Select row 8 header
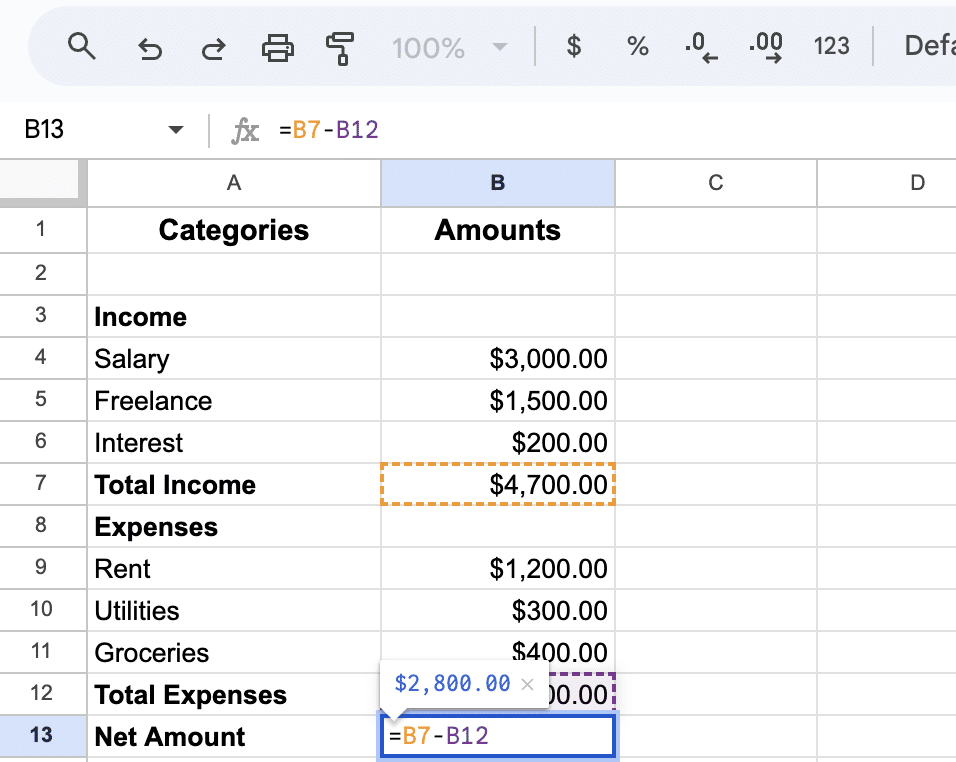This screenshot has height=762, width=956. click(x=41, y=526)
